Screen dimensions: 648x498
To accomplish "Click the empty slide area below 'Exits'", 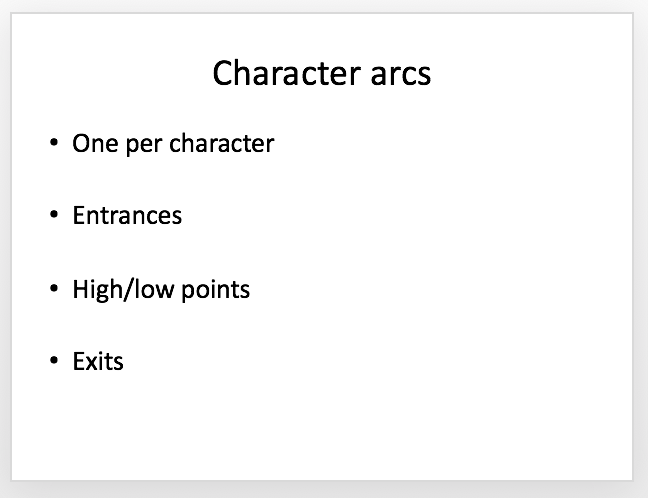I will click(x=322, y=426).
